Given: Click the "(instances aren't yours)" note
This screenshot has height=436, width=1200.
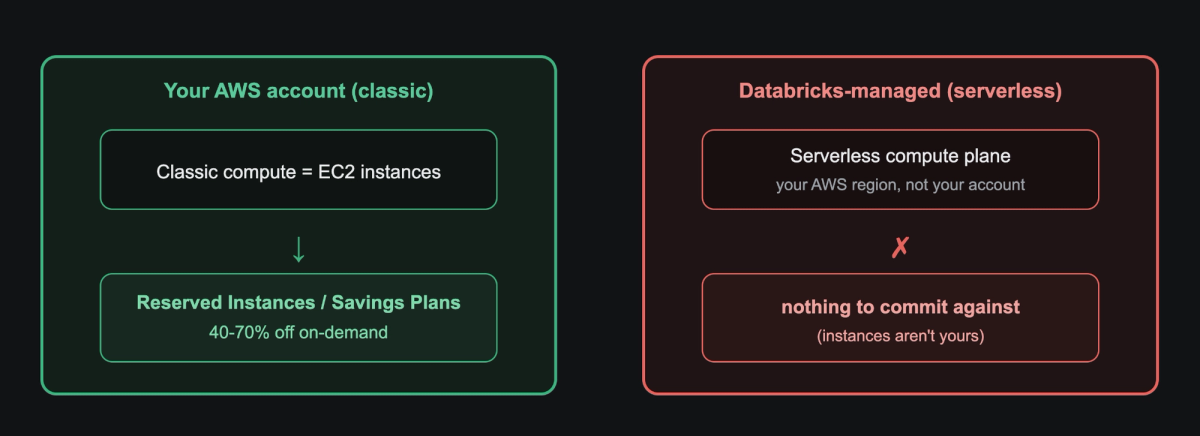Looking at the screenshot, I should (x=900, y=336).
